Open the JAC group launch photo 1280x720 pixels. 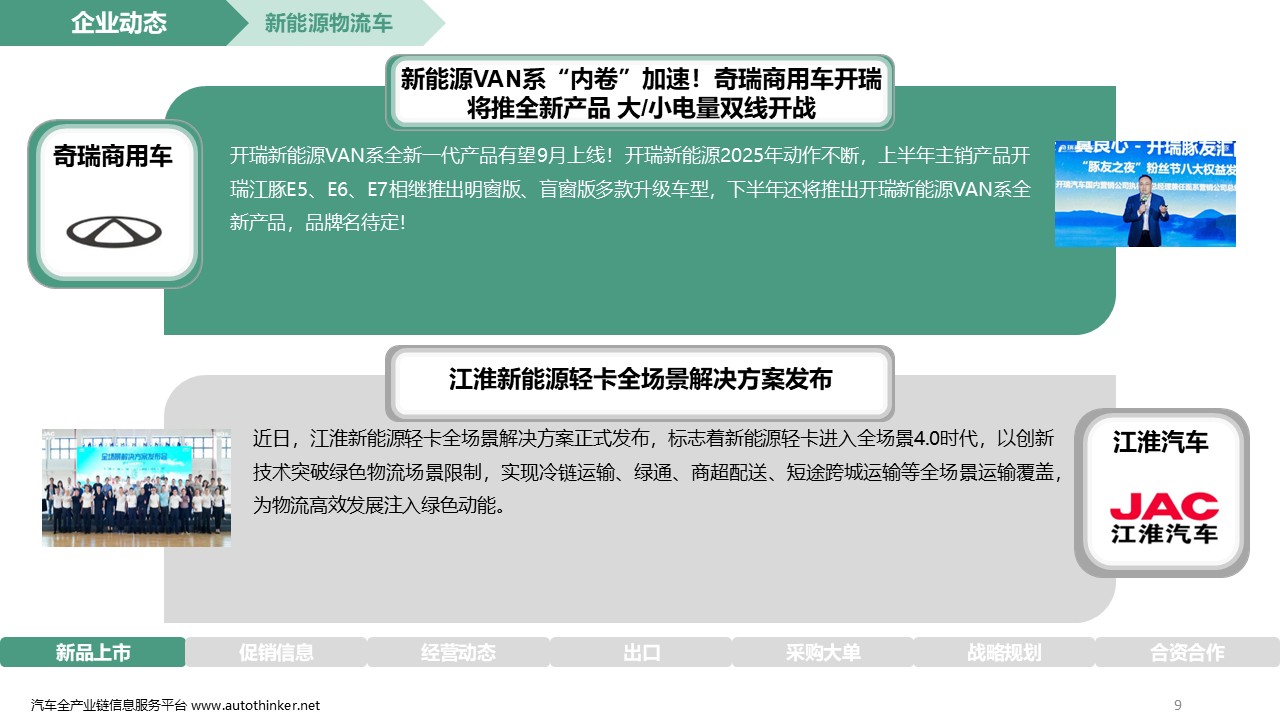(x=136, y=488)
